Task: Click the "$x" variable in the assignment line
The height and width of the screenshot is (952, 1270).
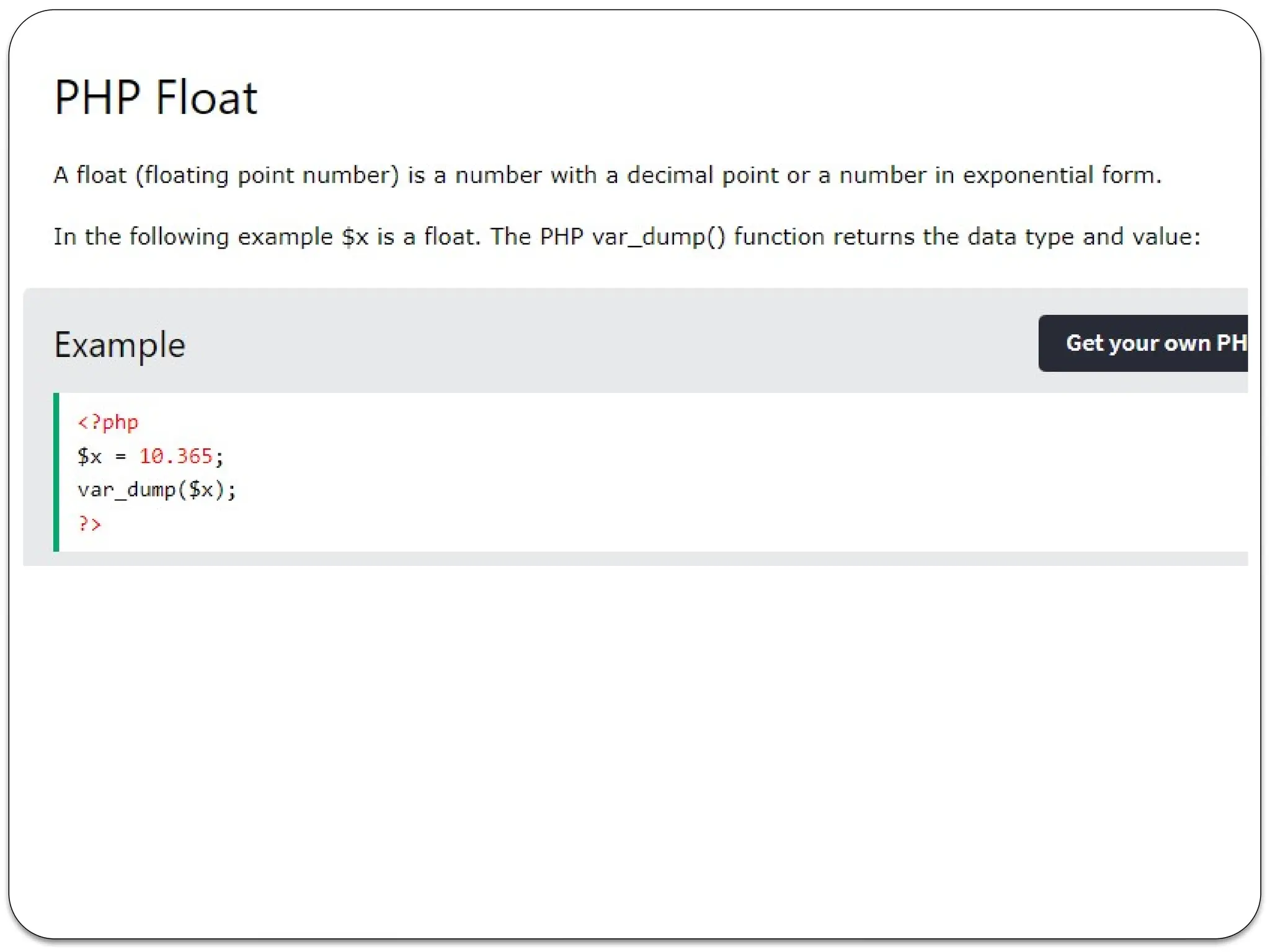Action: [89, 456]
